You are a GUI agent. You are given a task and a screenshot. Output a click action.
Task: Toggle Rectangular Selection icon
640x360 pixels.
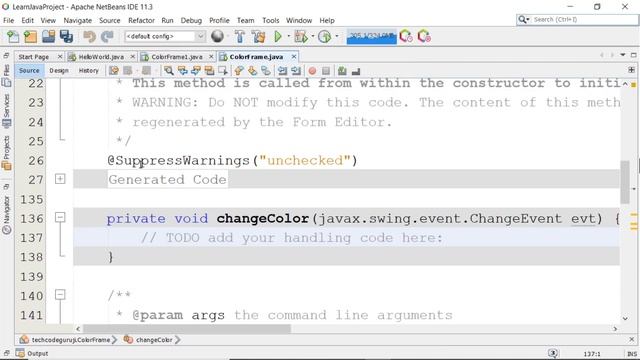point(223,71)
